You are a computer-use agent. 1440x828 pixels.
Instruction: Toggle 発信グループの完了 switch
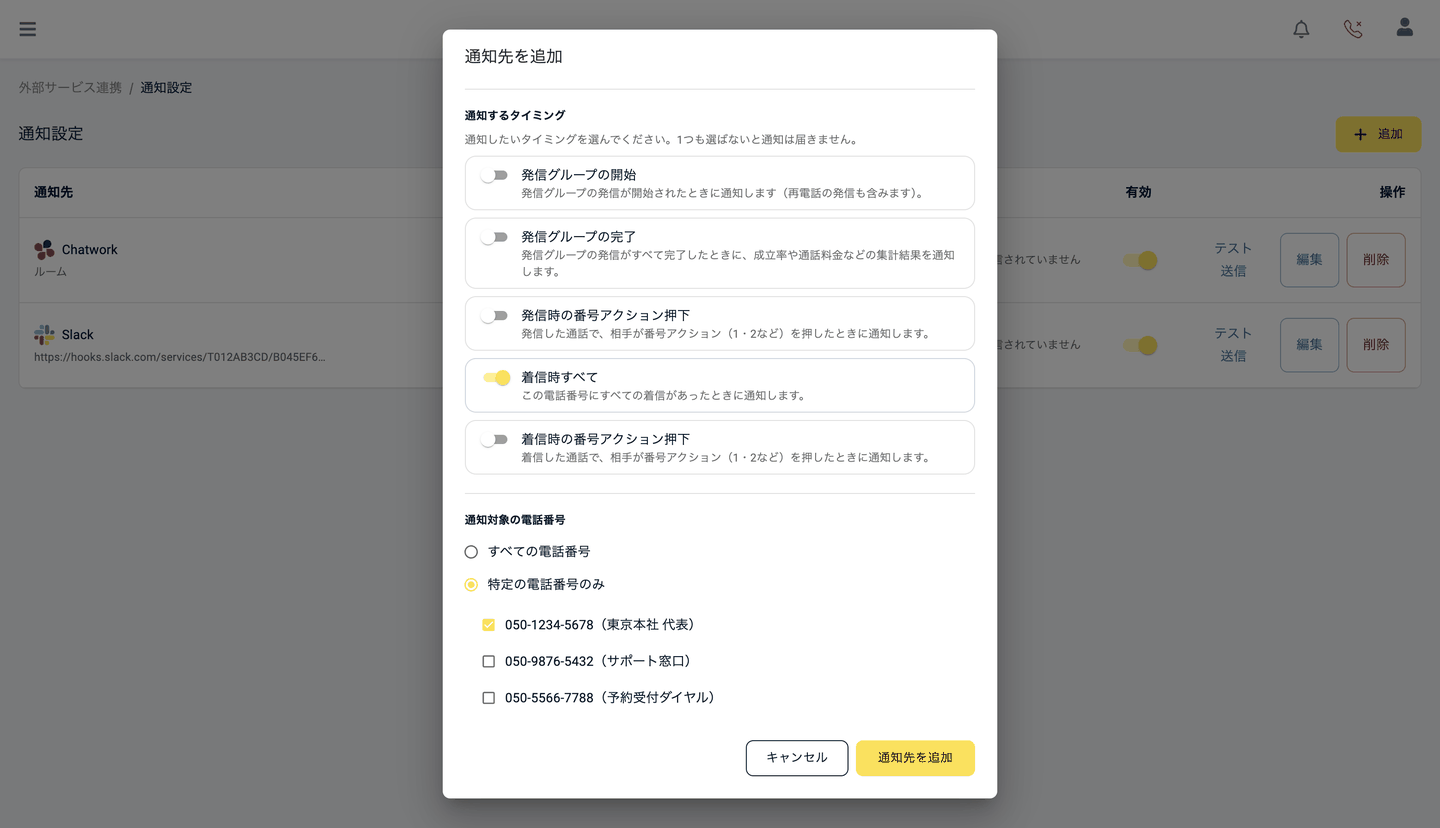point(494,237)
